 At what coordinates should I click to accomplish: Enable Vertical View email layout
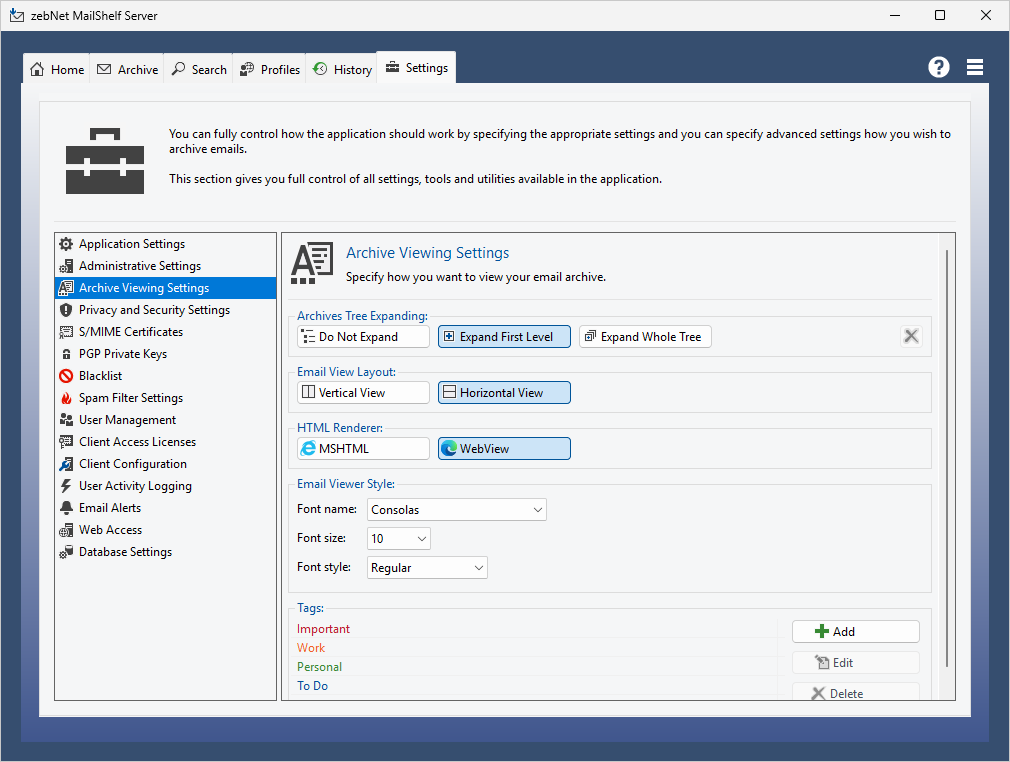point(363,393)
